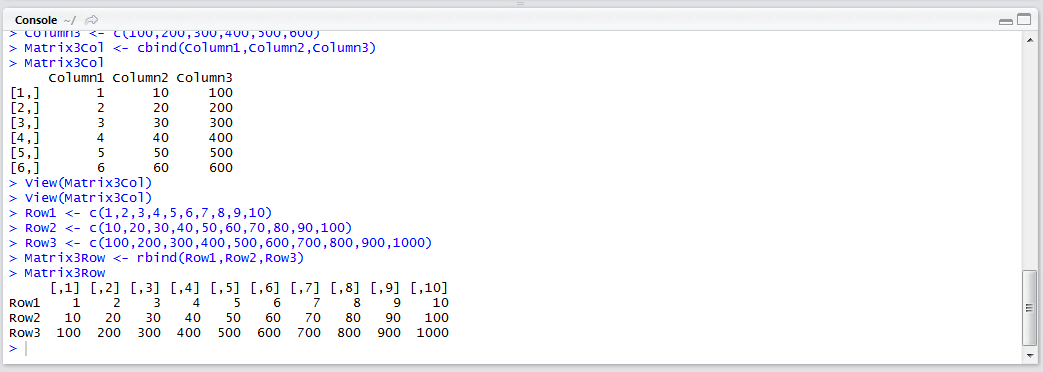
Task: Click the [,2] column header
Action: pos(105,288)
